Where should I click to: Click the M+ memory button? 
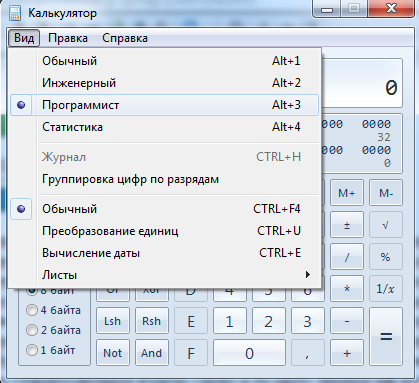click(x=347, y=193)
